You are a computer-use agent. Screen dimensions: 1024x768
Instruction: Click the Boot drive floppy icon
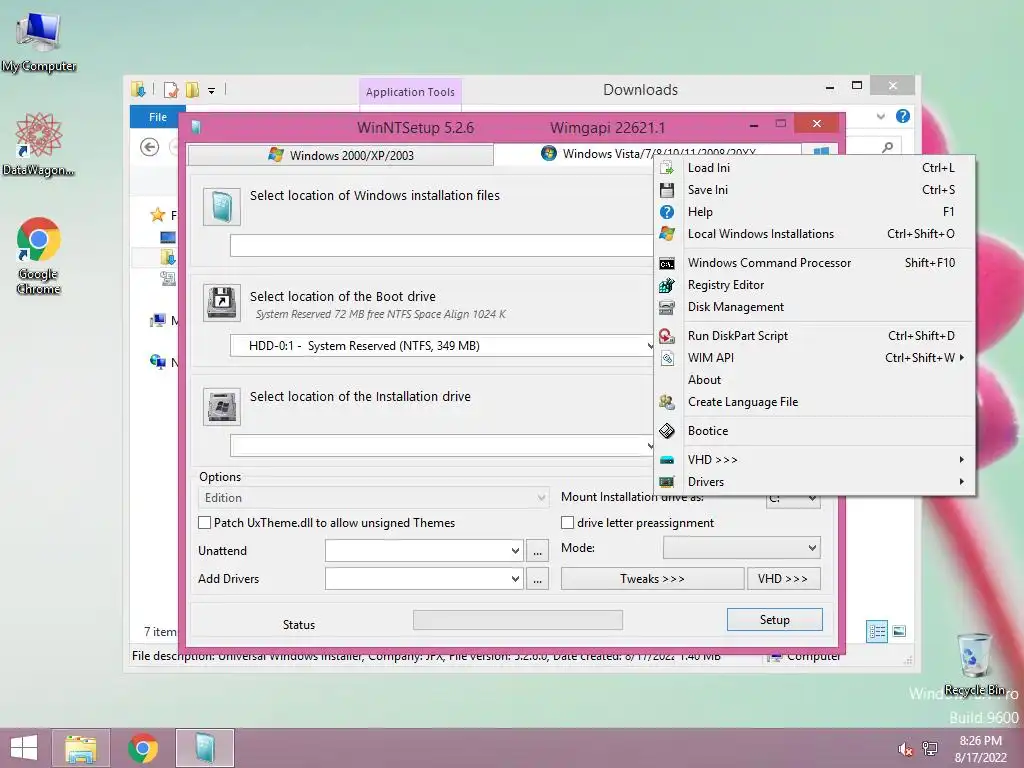(222, 302)
